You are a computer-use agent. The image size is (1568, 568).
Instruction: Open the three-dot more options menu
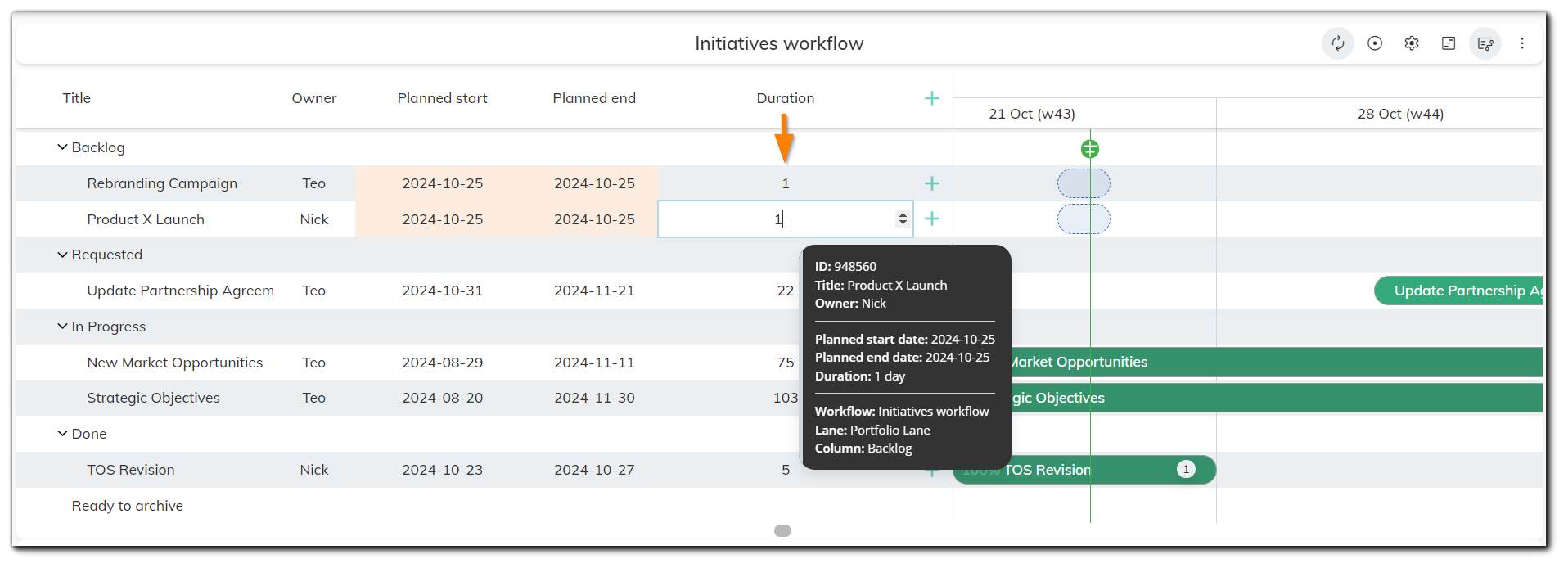click(x=1522, y=43)
